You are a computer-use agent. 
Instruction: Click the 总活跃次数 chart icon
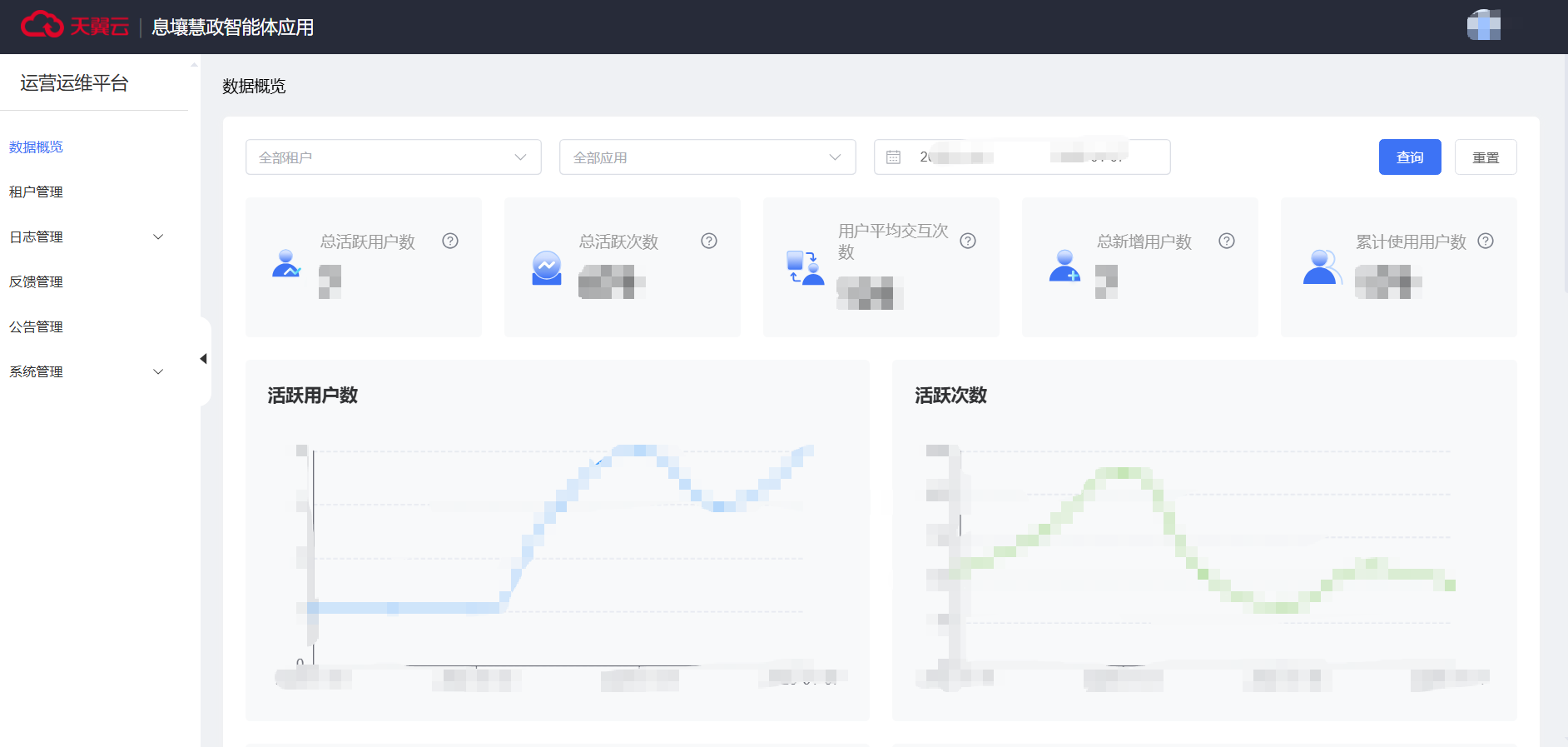coord(547,267)
